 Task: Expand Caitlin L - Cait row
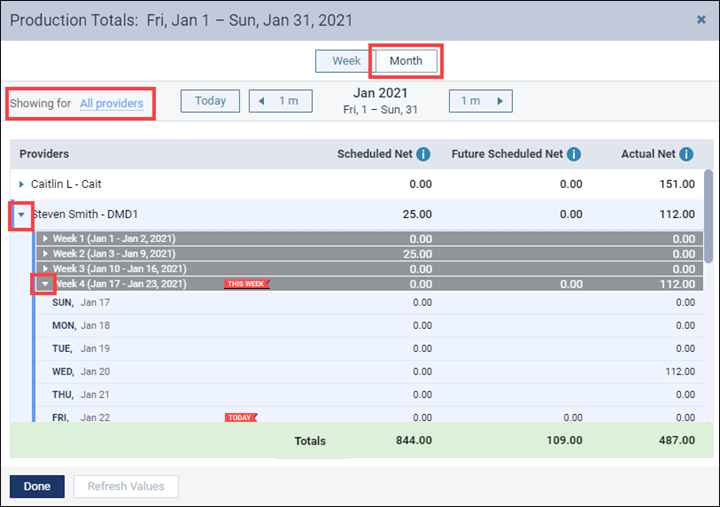(x=21, y=184)
